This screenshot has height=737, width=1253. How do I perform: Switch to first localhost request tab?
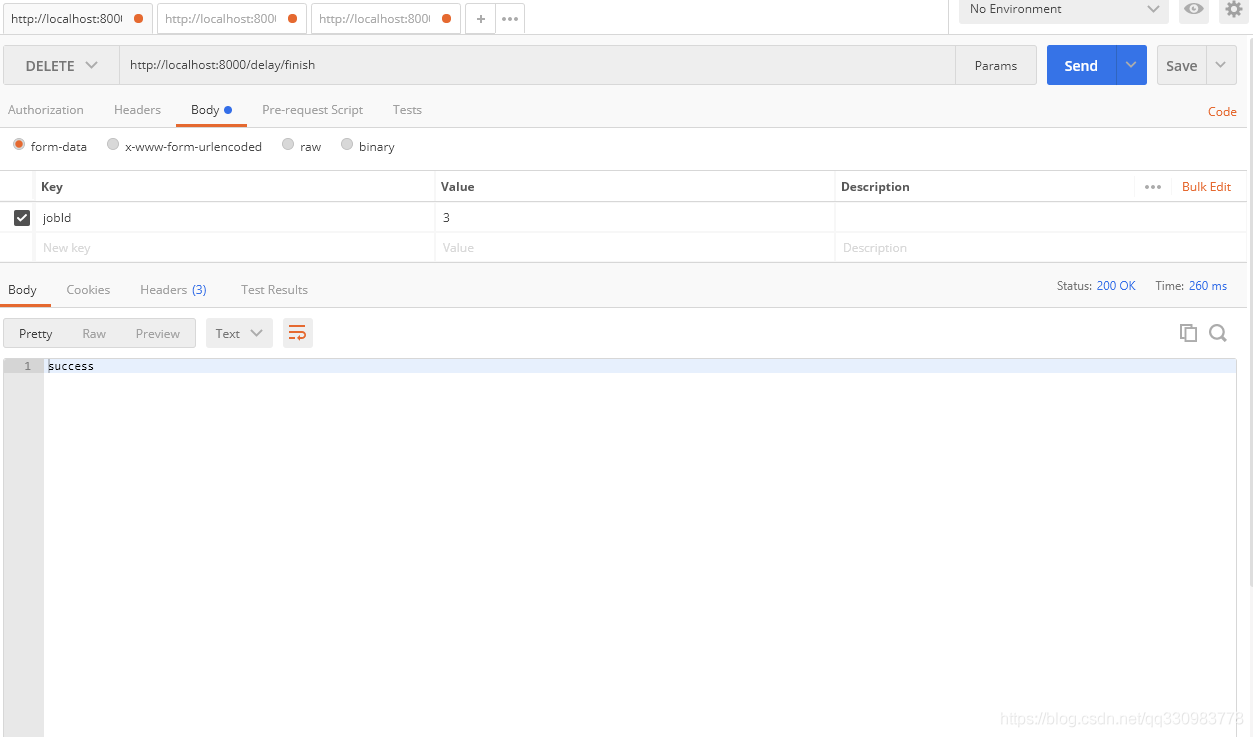77,19
